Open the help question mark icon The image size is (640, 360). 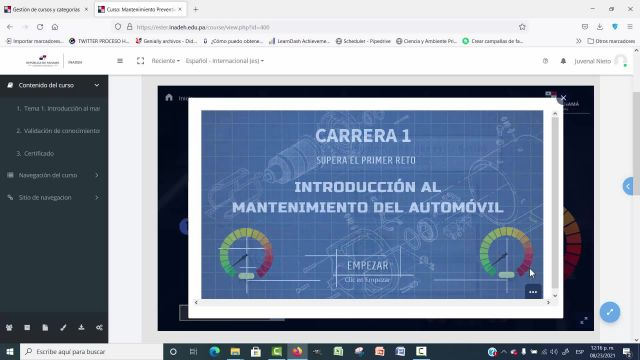(x=545, y=61)
